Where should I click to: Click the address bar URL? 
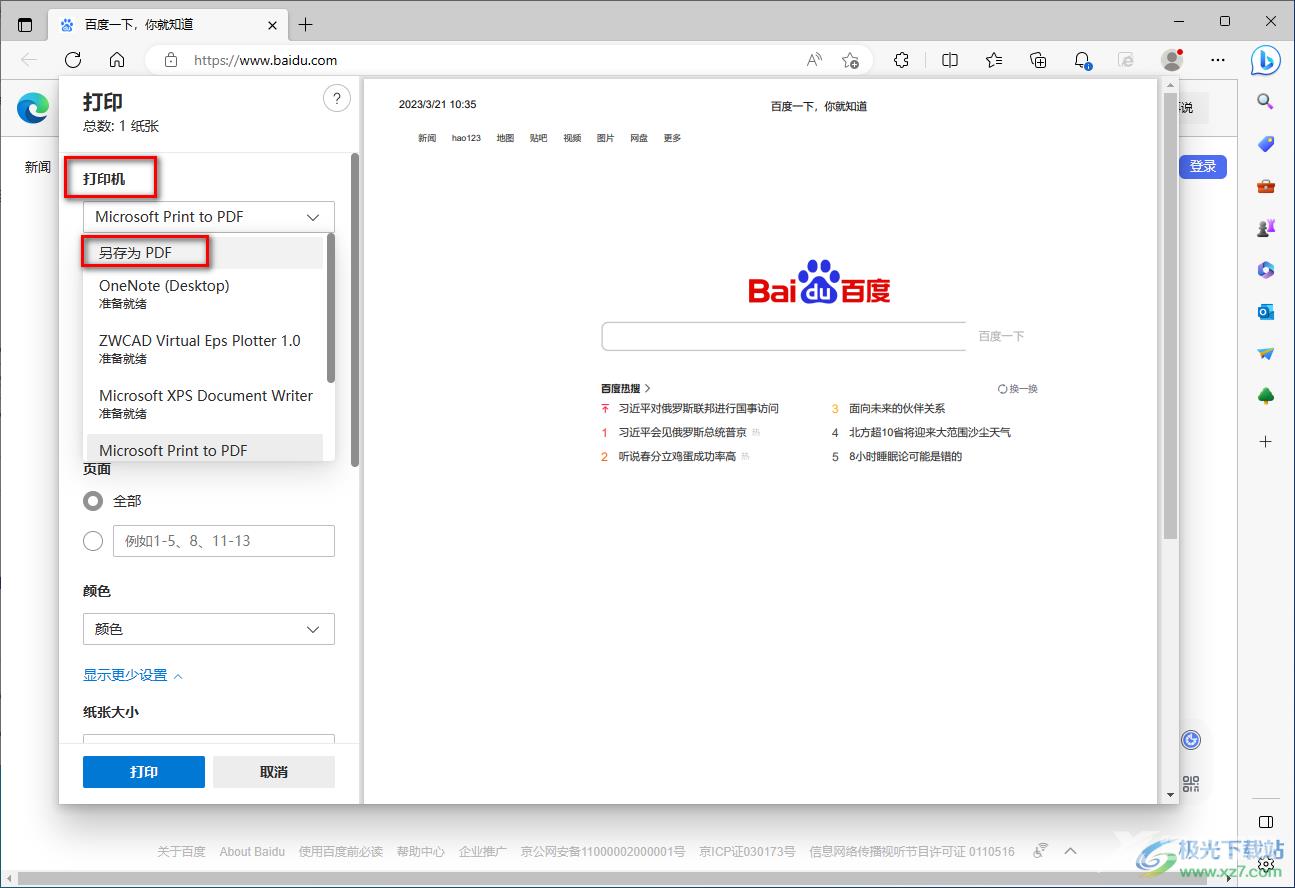pos(266,60)
